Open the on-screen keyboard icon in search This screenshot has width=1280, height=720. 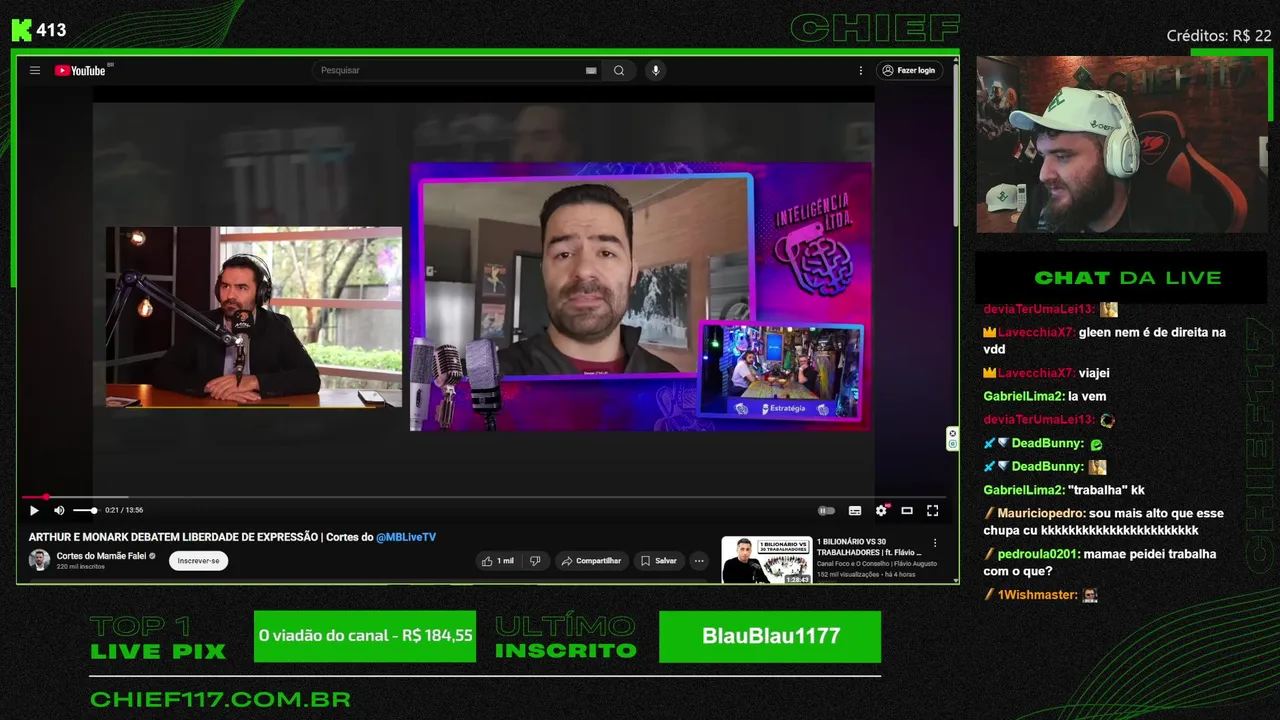591,70
